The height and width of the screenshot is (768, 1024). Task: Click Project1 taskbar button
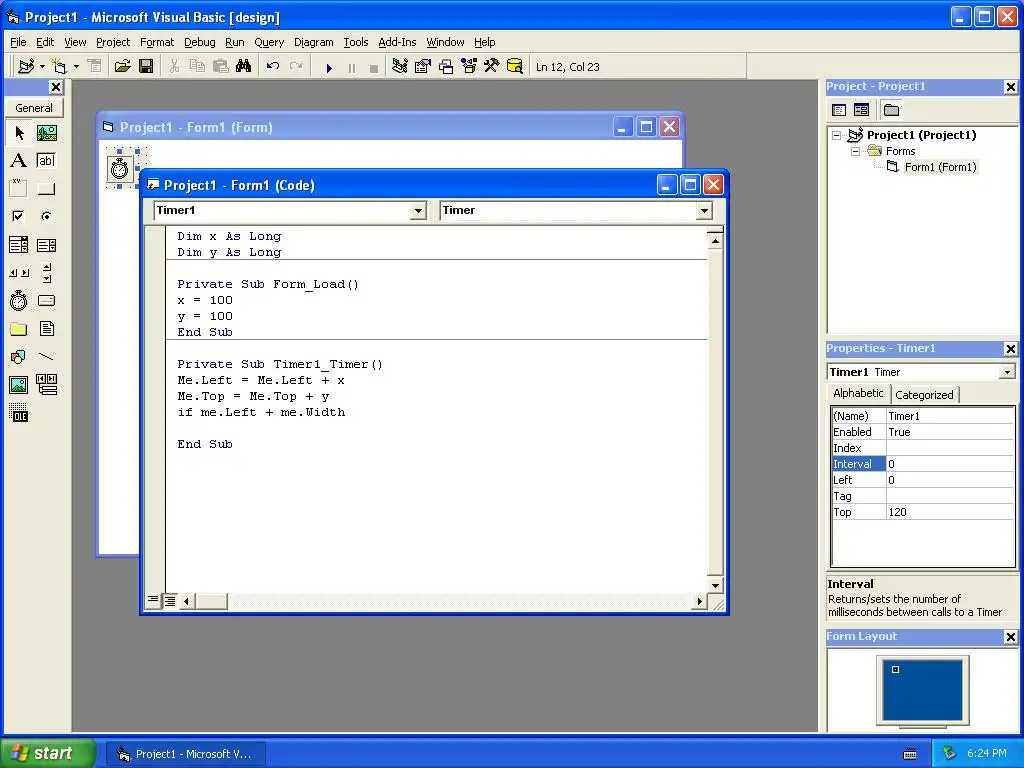pos(186,754)
